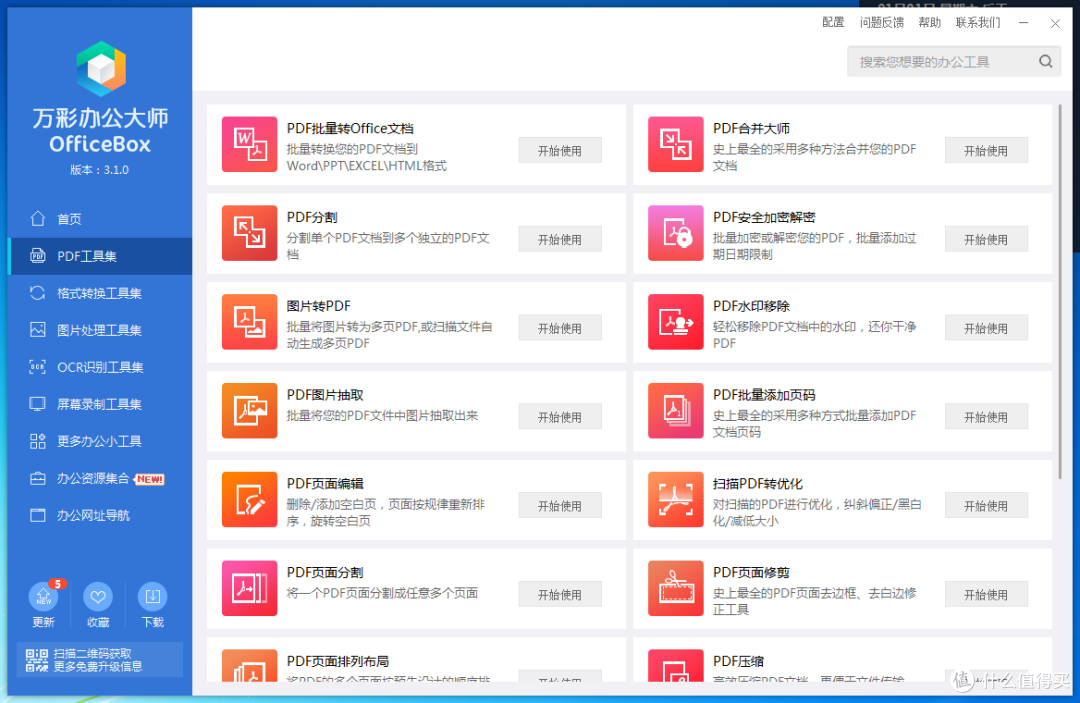The image size is (1080, 703).
Task: Open the PDF图片抽取 extraction tool icon
Action: [248, 410]
